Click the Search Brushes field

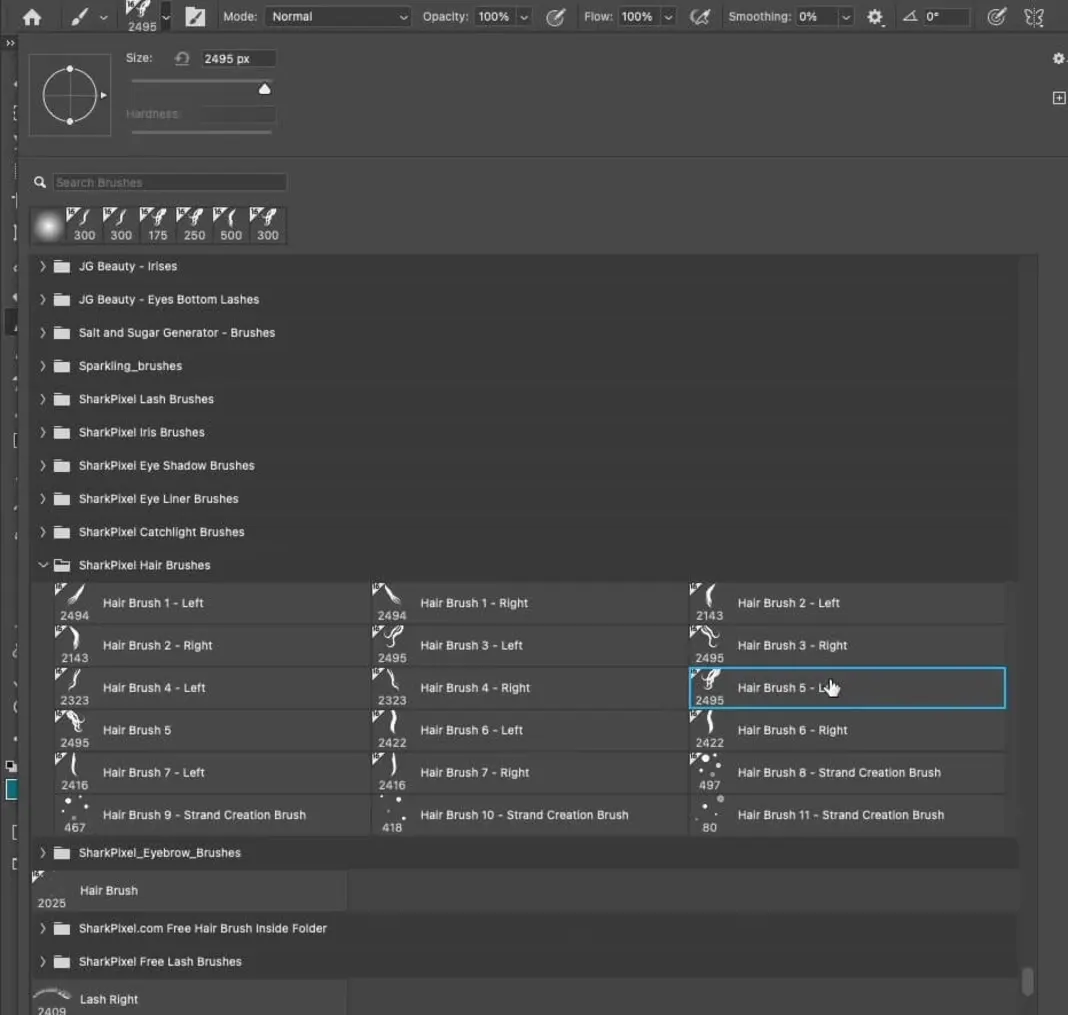click(x=170, y=183)
